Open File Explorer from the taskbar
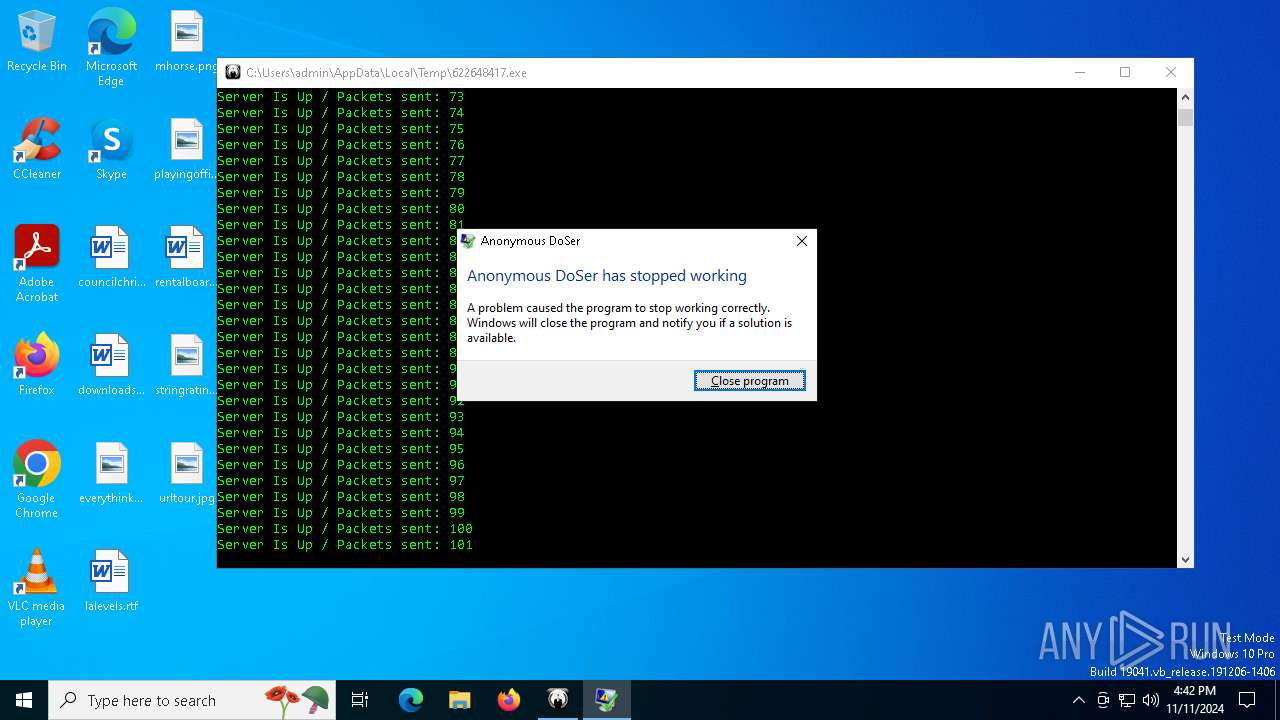Image resolution: width=1280 pixels, height=720 pixels. pos(460,700)
